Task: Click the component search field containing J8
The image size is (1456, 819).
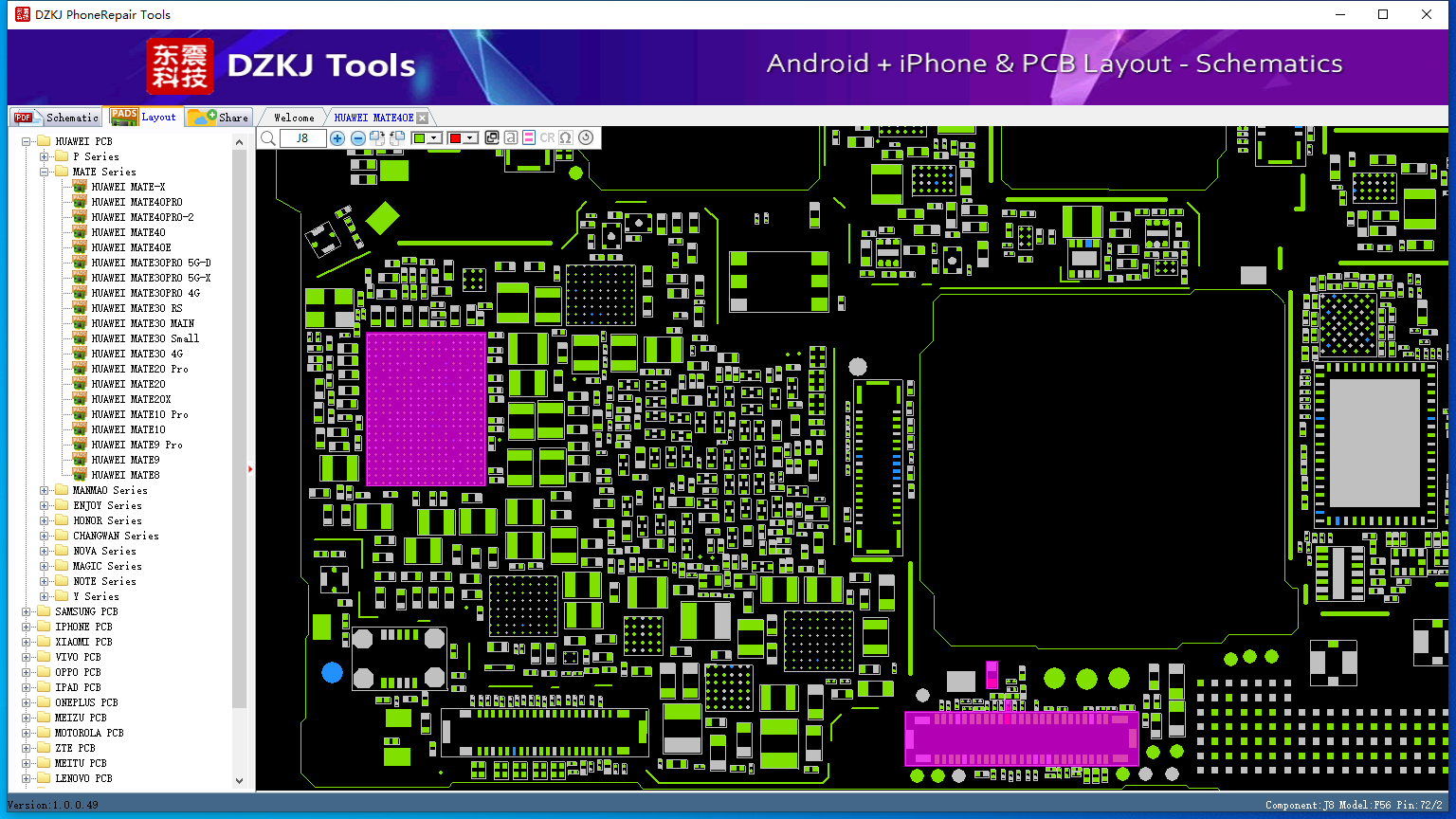Action: click(302, 138)
